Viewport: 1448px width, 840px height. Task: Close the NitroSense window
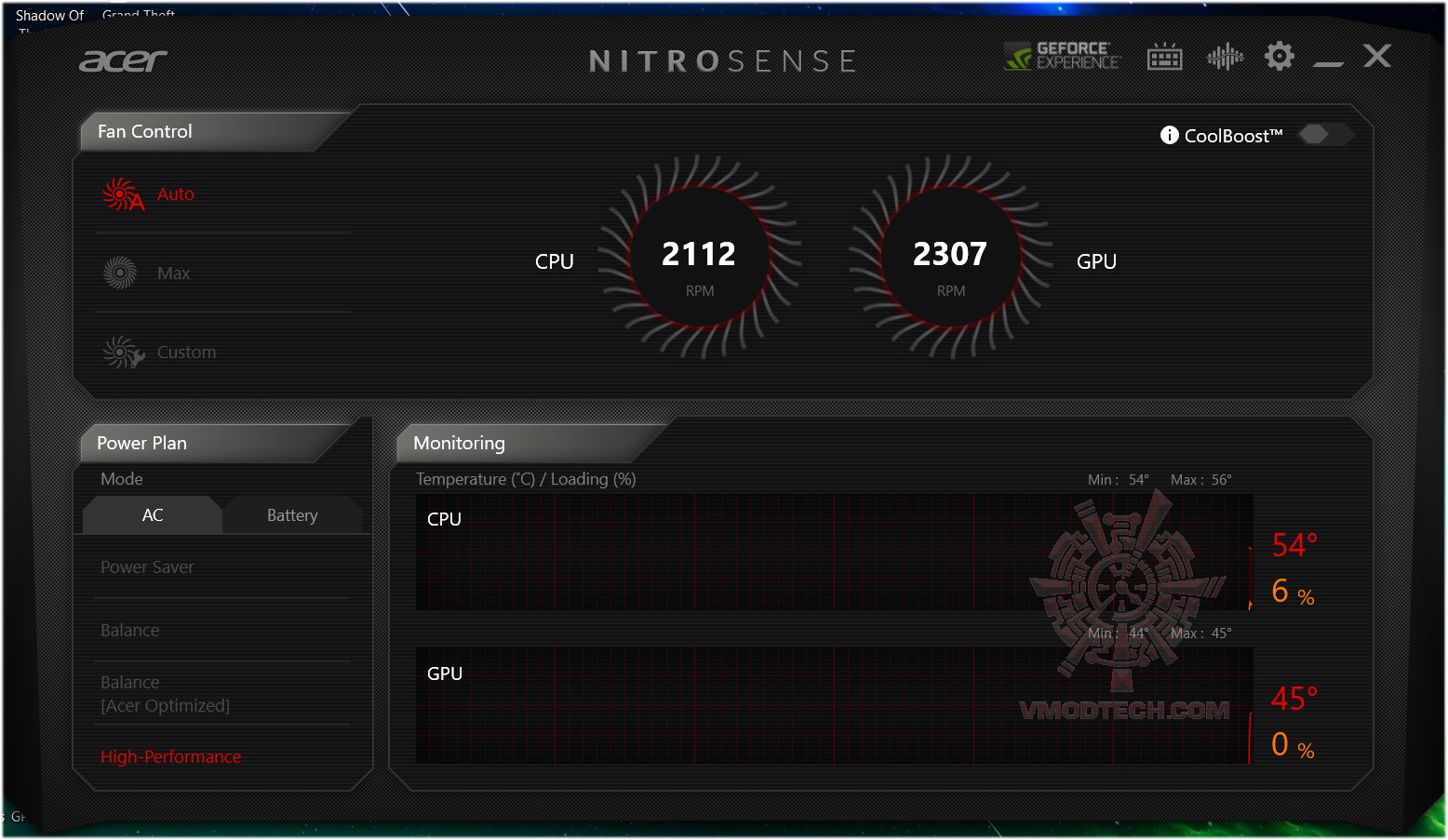pos(1377,56)
